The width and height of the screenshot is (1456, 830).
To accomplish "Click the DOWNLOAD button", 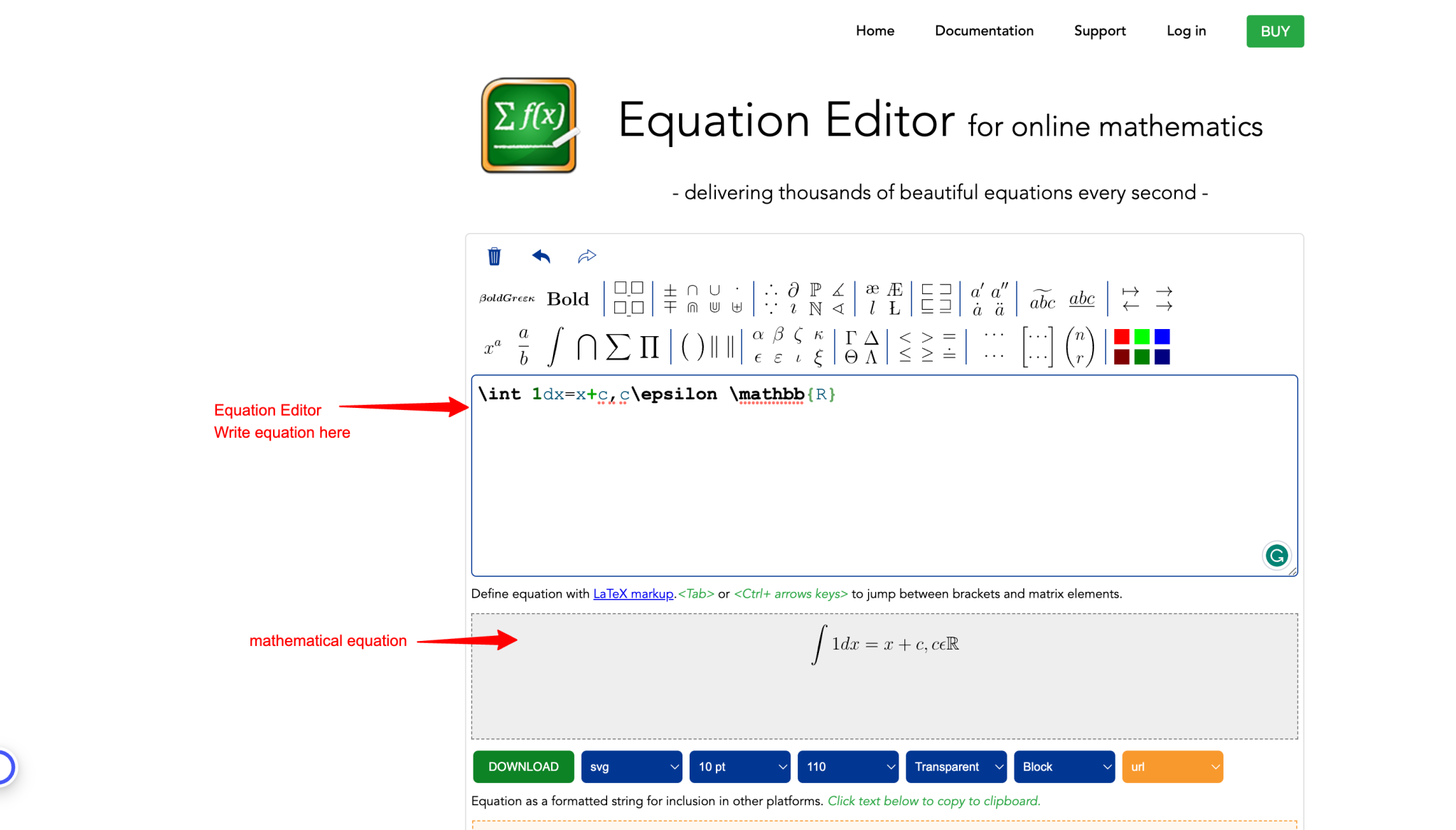I will pyautogui.click(x=523, y=767).
